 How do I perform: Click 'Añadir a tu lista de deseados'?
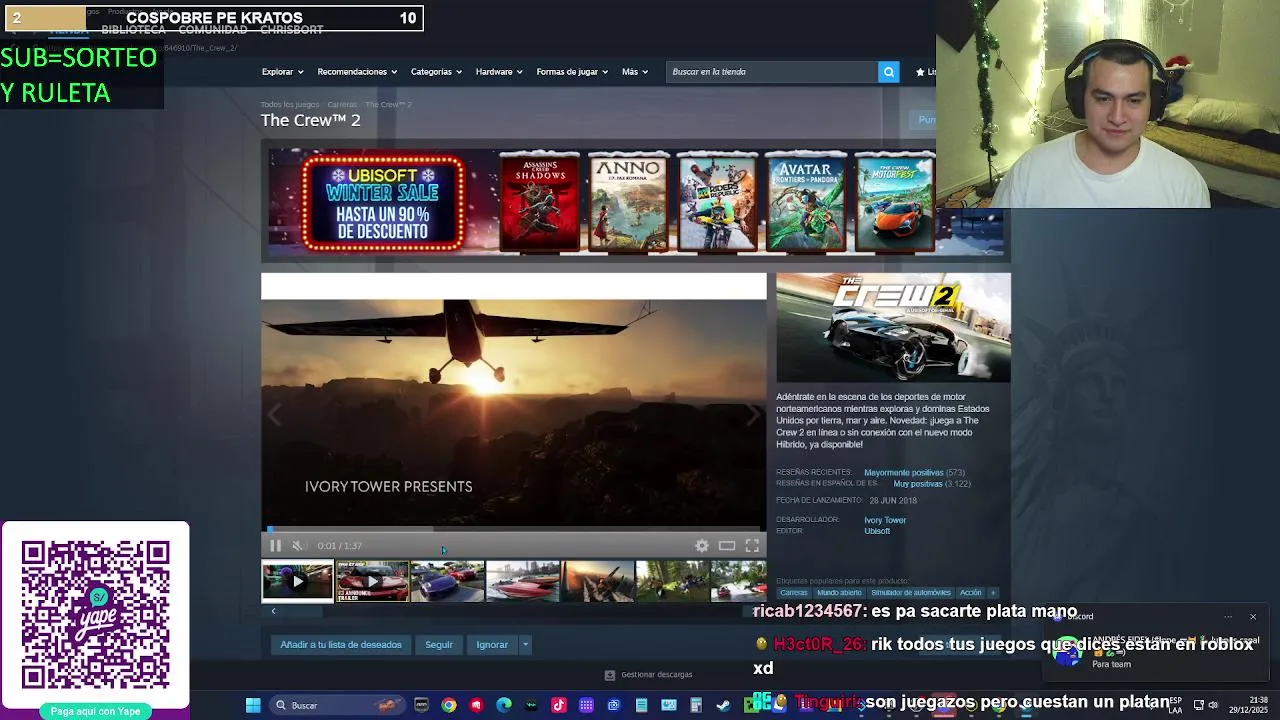click(x=341, y=645)
